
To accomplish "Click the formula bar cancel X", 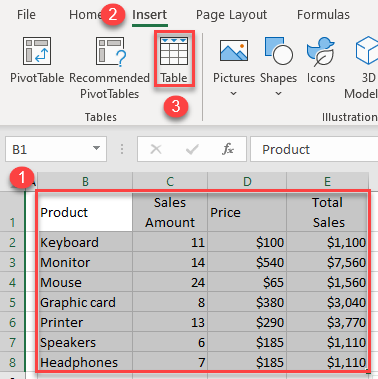I will [x=156, y=149].
